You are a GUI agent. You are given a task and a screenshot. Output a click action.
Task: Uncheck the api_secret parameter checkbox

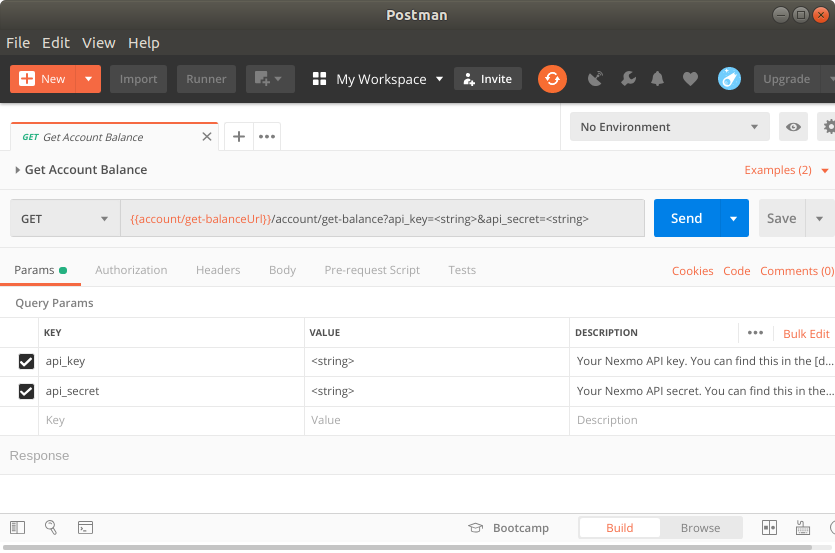point(26,391)
